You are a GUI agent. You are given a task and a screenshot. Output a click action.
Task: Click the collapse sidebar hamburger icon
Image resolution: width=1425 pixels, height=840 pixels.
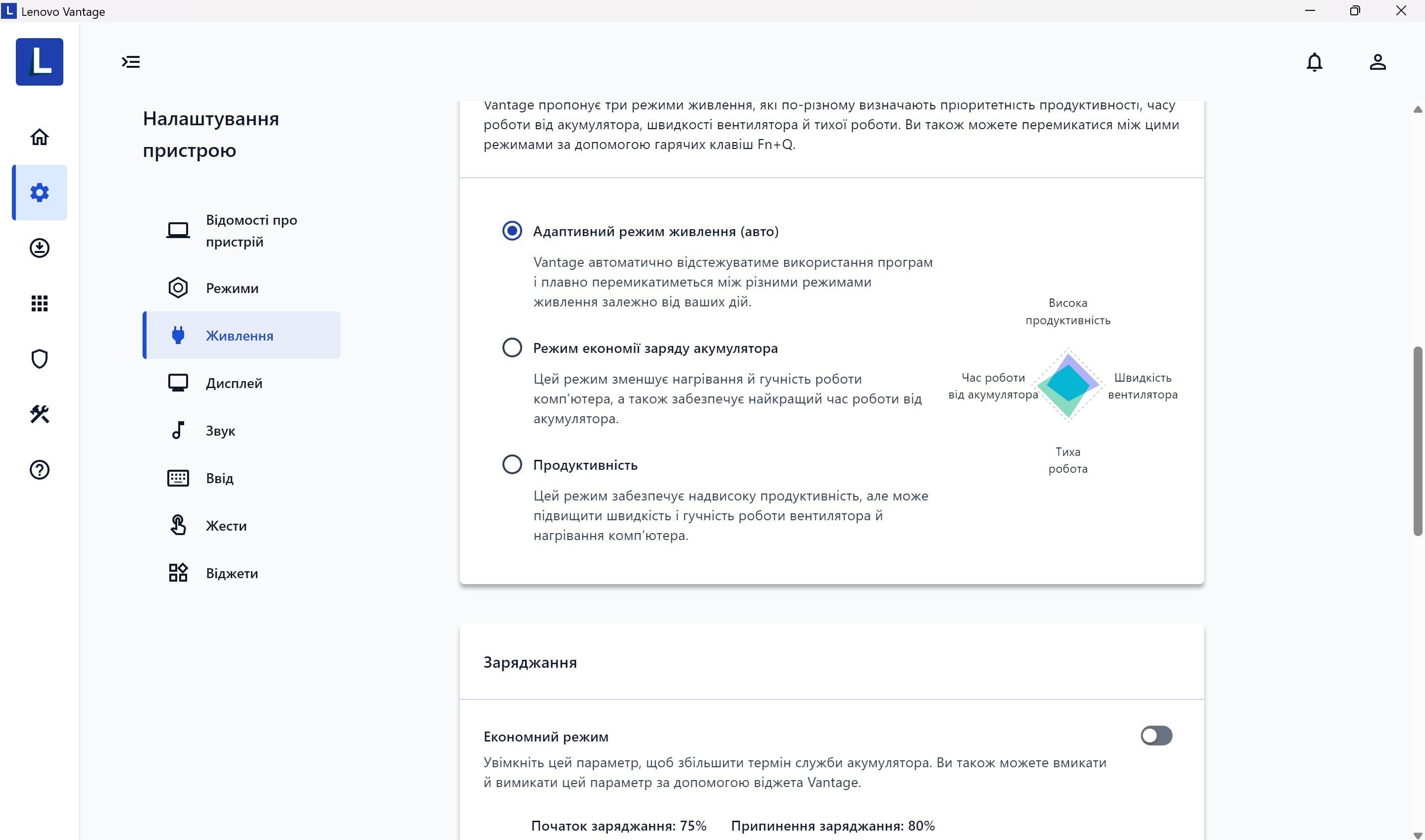[x=131, y=61]
